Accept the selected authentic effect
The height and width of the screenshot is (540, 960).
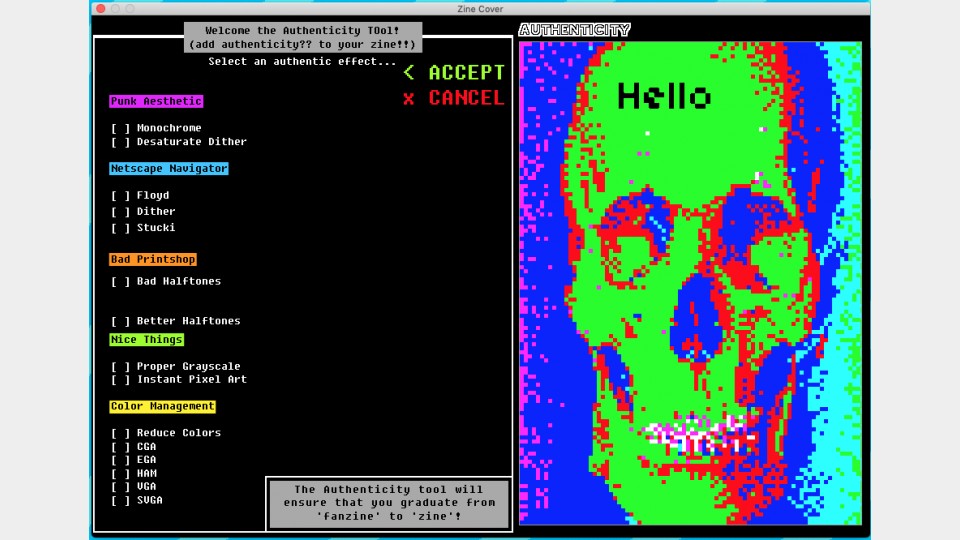click(x=454, y=72)
